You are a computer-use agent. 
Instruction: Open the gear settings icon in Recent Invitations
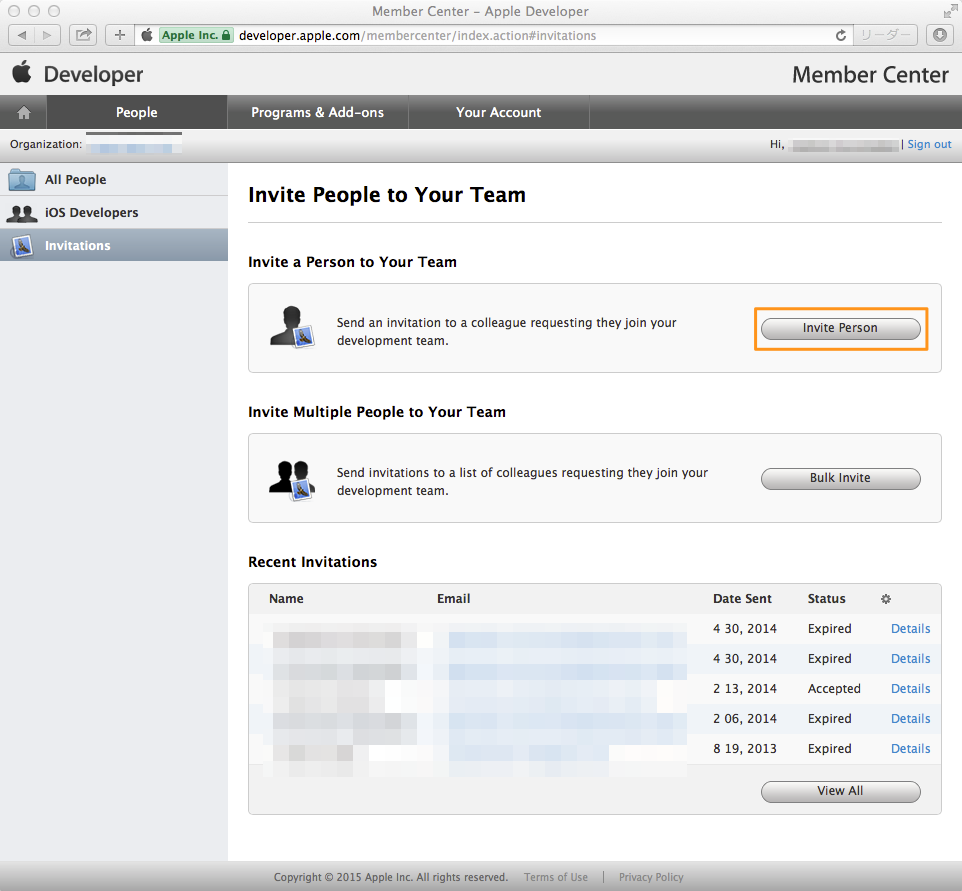[x=886, y=598]
